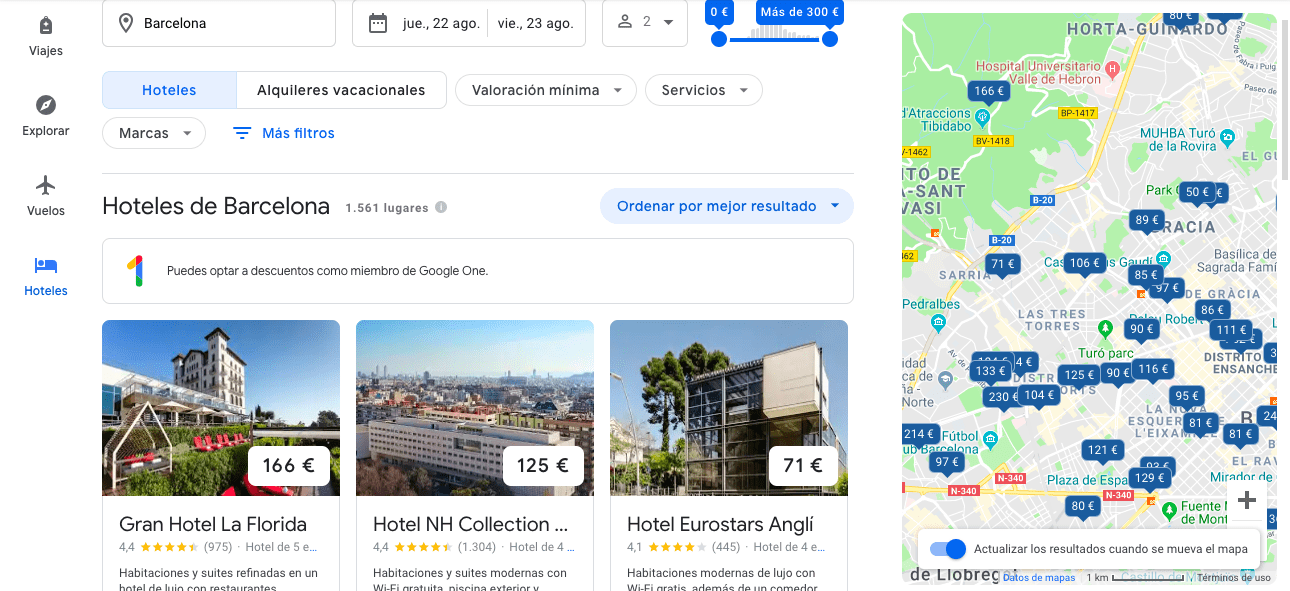Click info icon next to 1.561 lugares

pos(441,208)
